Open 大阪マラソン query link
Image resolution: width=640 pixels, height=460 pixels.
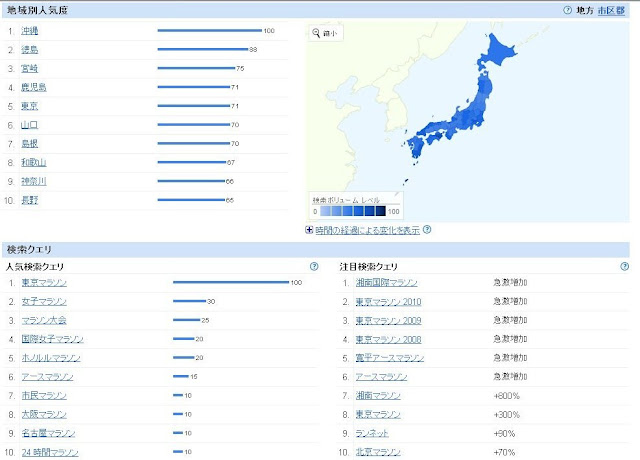(x=44, y=414)
